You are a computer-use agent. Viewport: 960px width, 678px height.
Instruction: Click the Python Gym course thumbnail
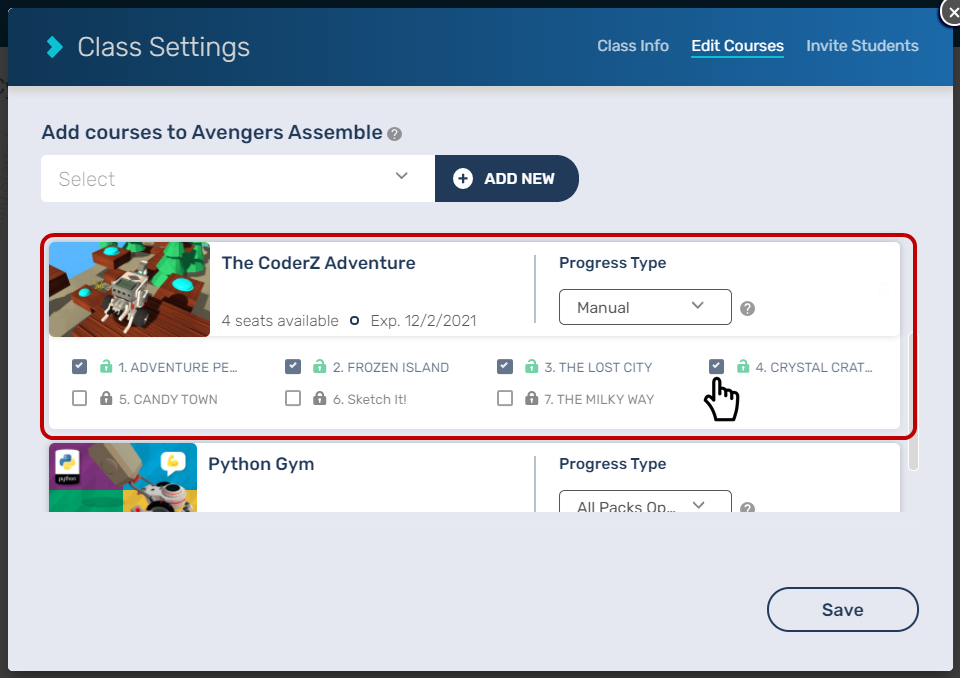[123, 478]
